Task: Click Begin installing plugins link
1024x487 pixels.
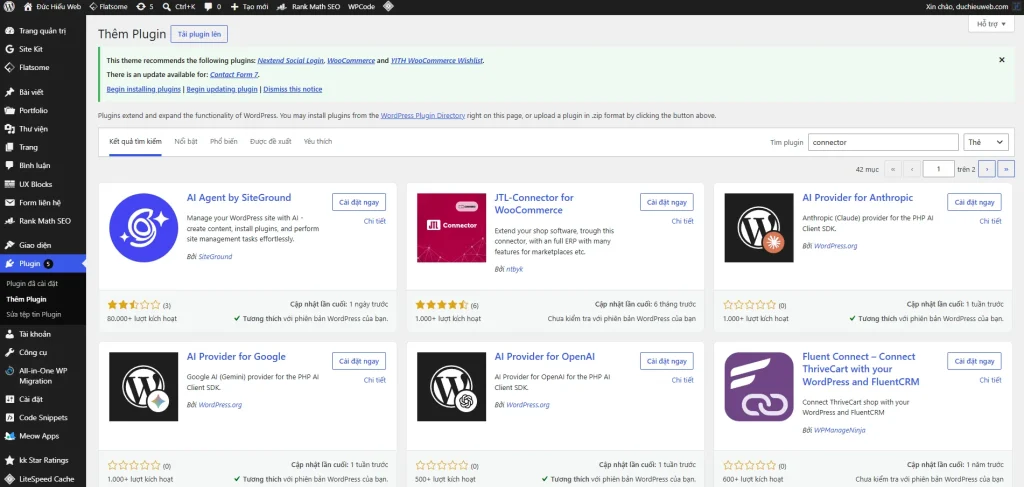Action: 144,89
